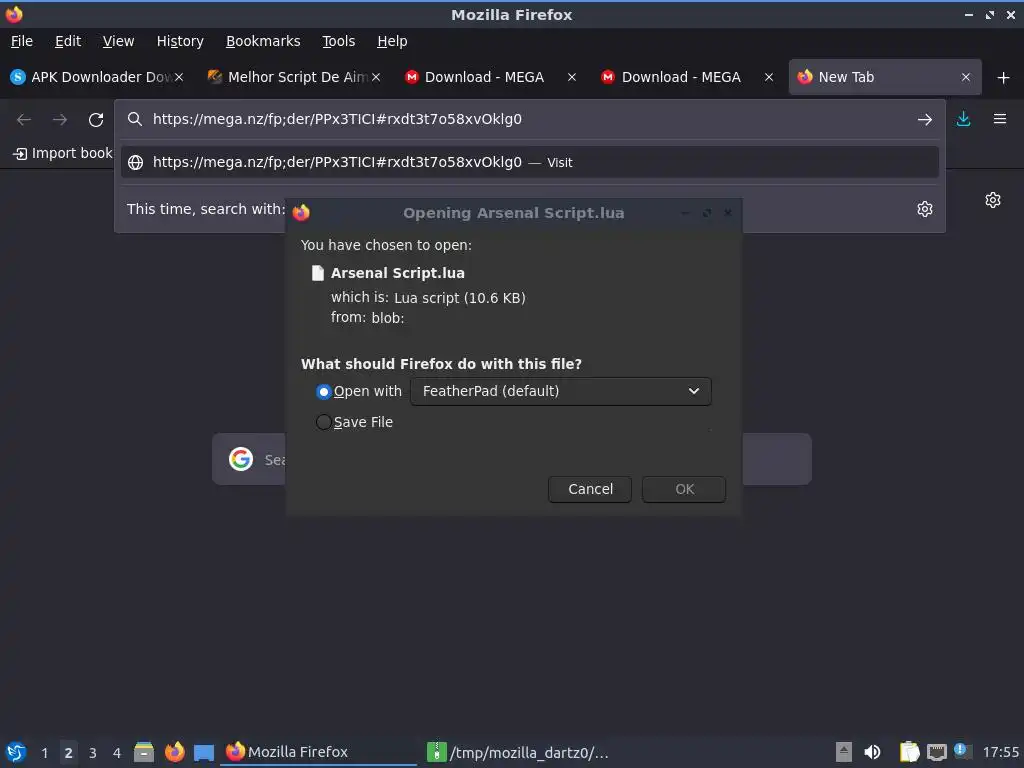Reload the page with refresh icon

coord(96,120)
